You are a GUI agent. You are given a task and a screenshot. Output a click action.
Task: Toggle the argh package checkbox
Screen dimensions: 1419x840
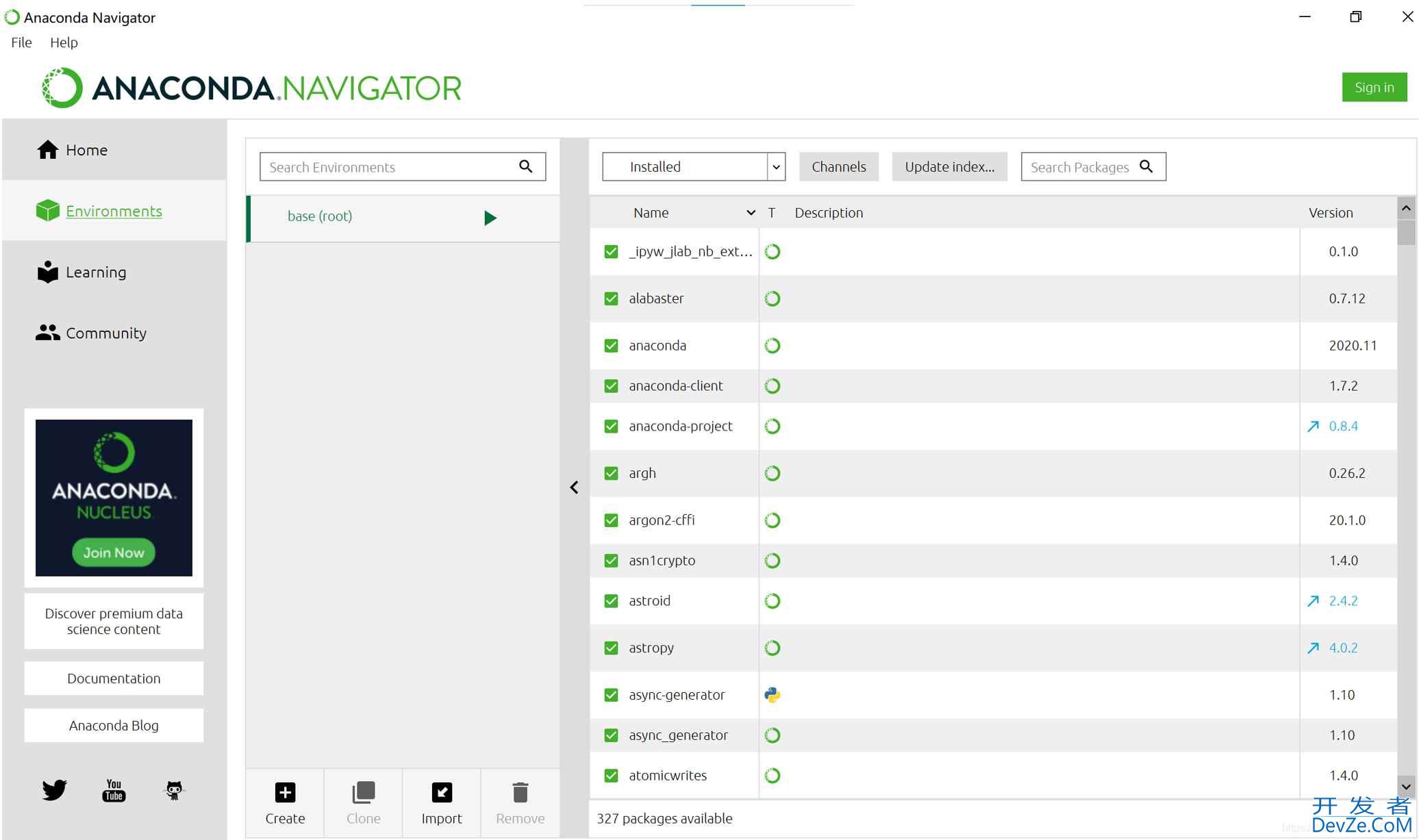pos(611,473)
